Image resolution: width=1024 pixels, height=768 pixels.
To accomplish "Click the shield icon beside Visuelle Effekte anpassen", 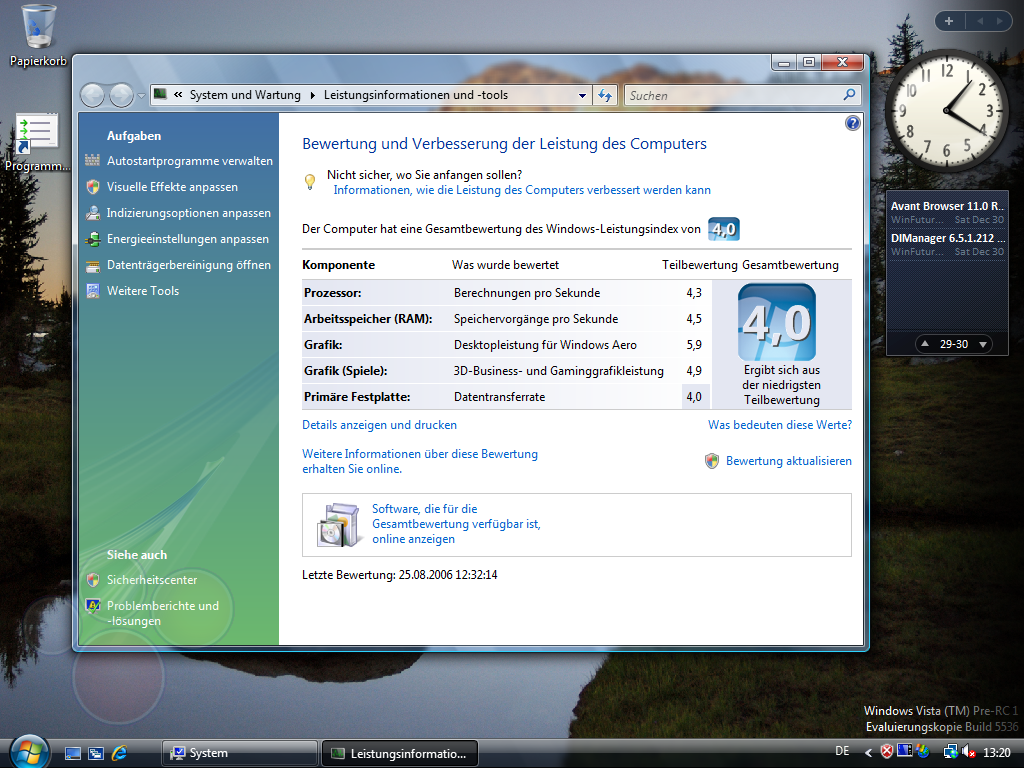I will point(93,187).
